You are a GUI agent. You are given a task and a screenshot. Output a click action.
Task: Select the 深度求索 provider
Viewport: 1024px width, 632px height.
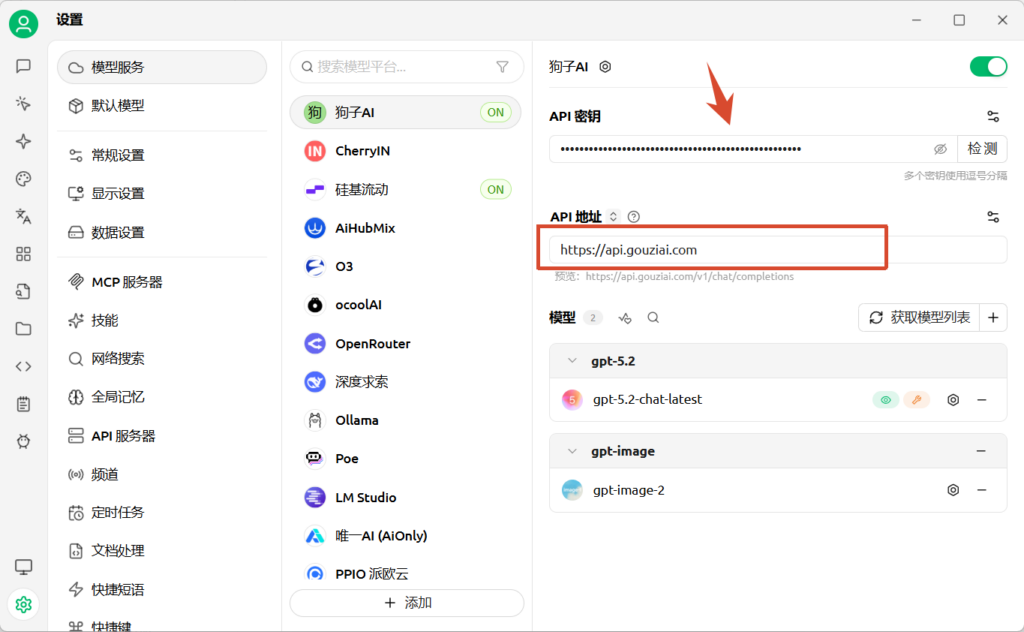pyautogui.click(x=406, y=382)
